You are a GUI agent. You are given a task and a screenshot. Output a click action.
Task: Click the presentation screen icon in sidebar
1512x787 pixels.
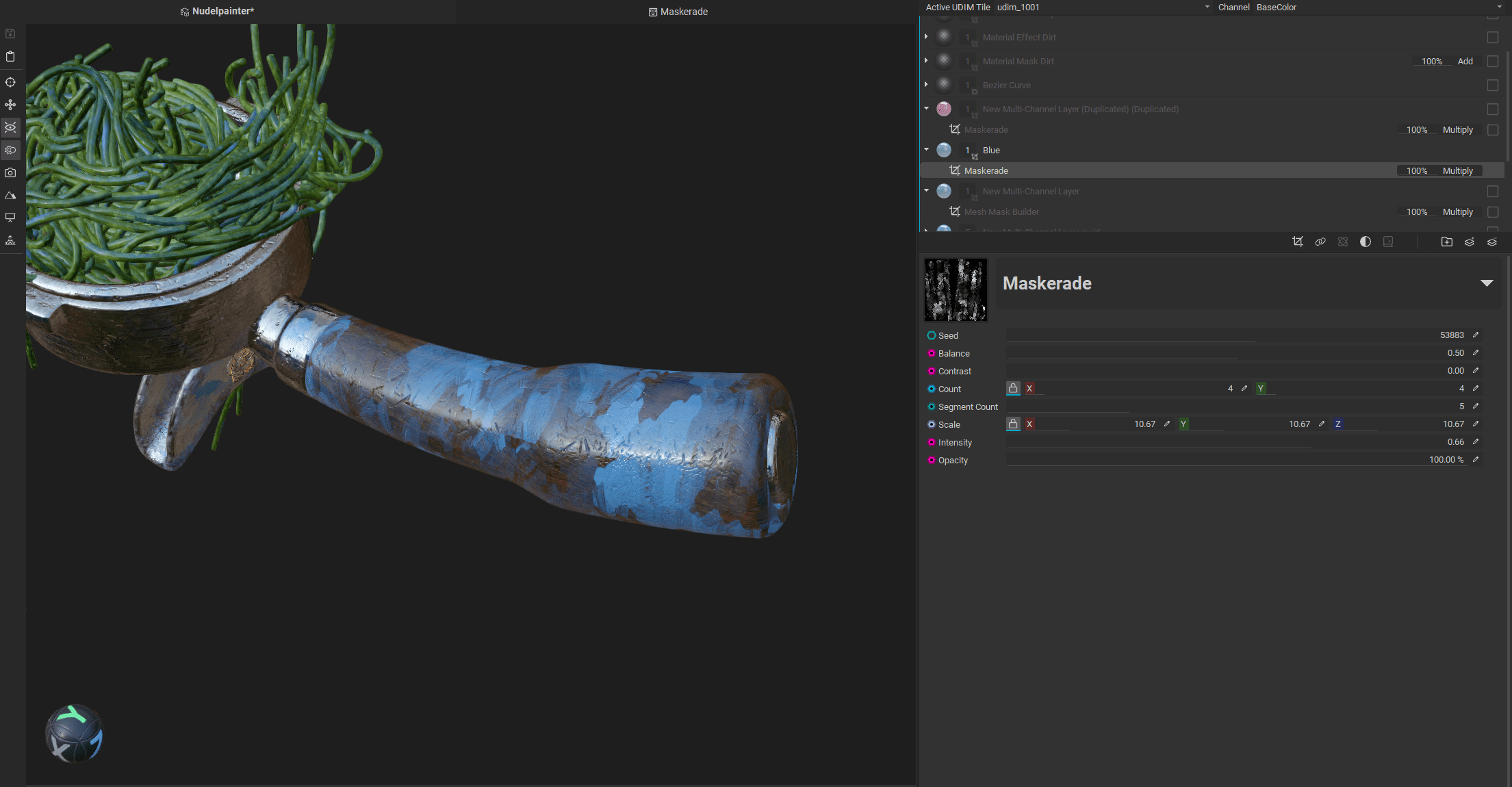click(10, 218)
